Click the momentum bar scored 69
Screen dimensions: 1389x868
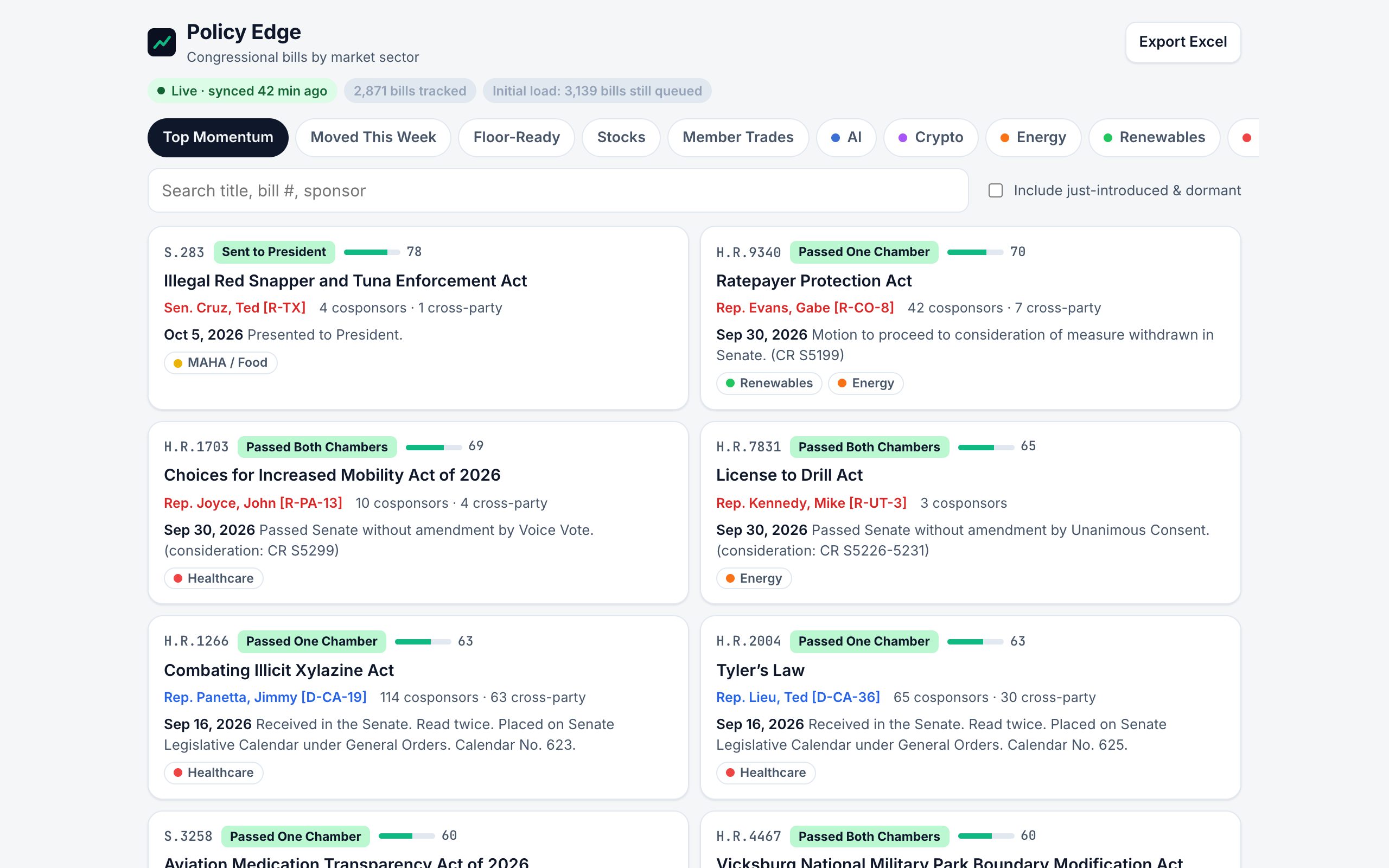(x=434, y=447)
